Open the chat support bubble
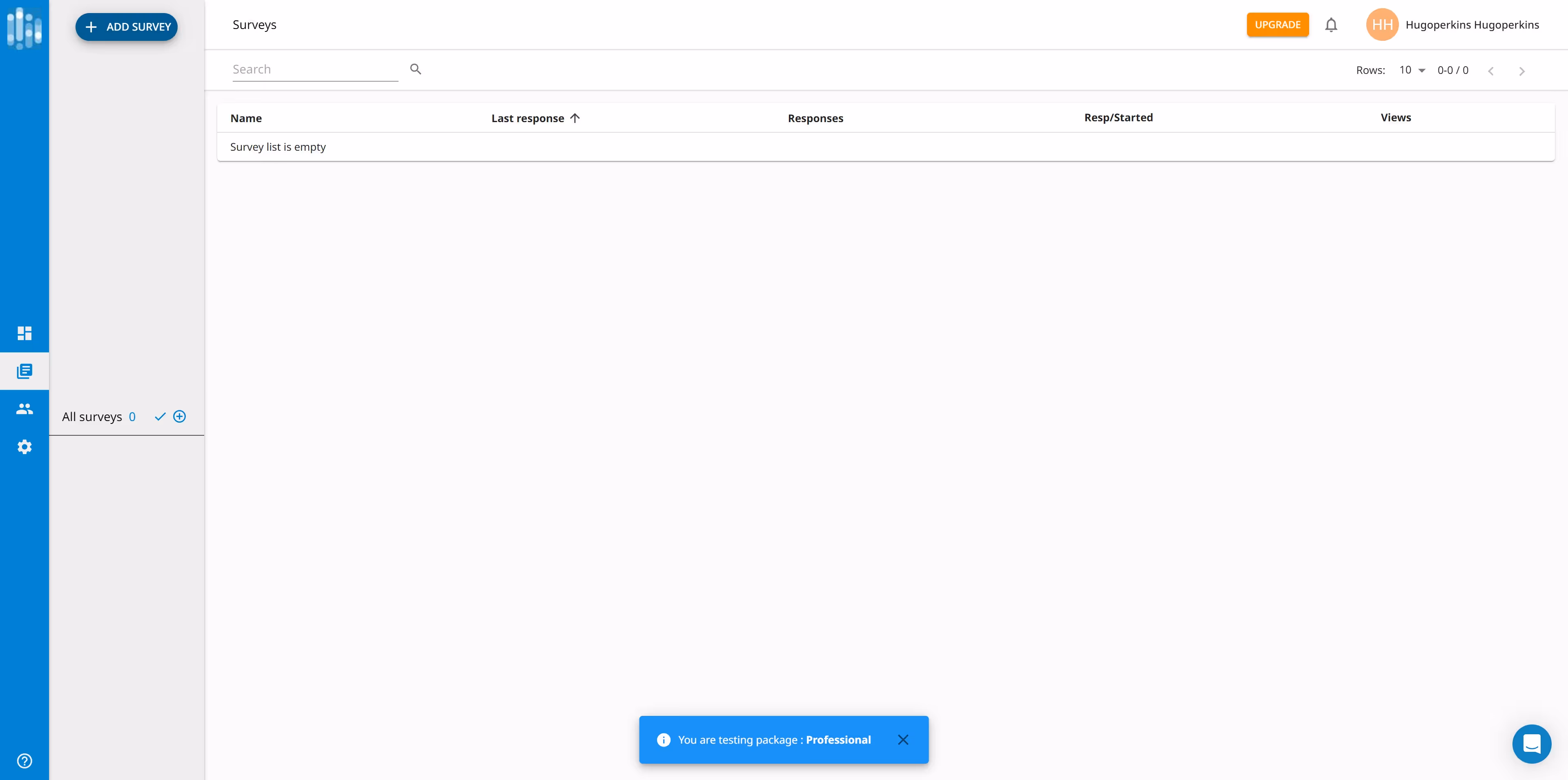 tap(1532, 744)
